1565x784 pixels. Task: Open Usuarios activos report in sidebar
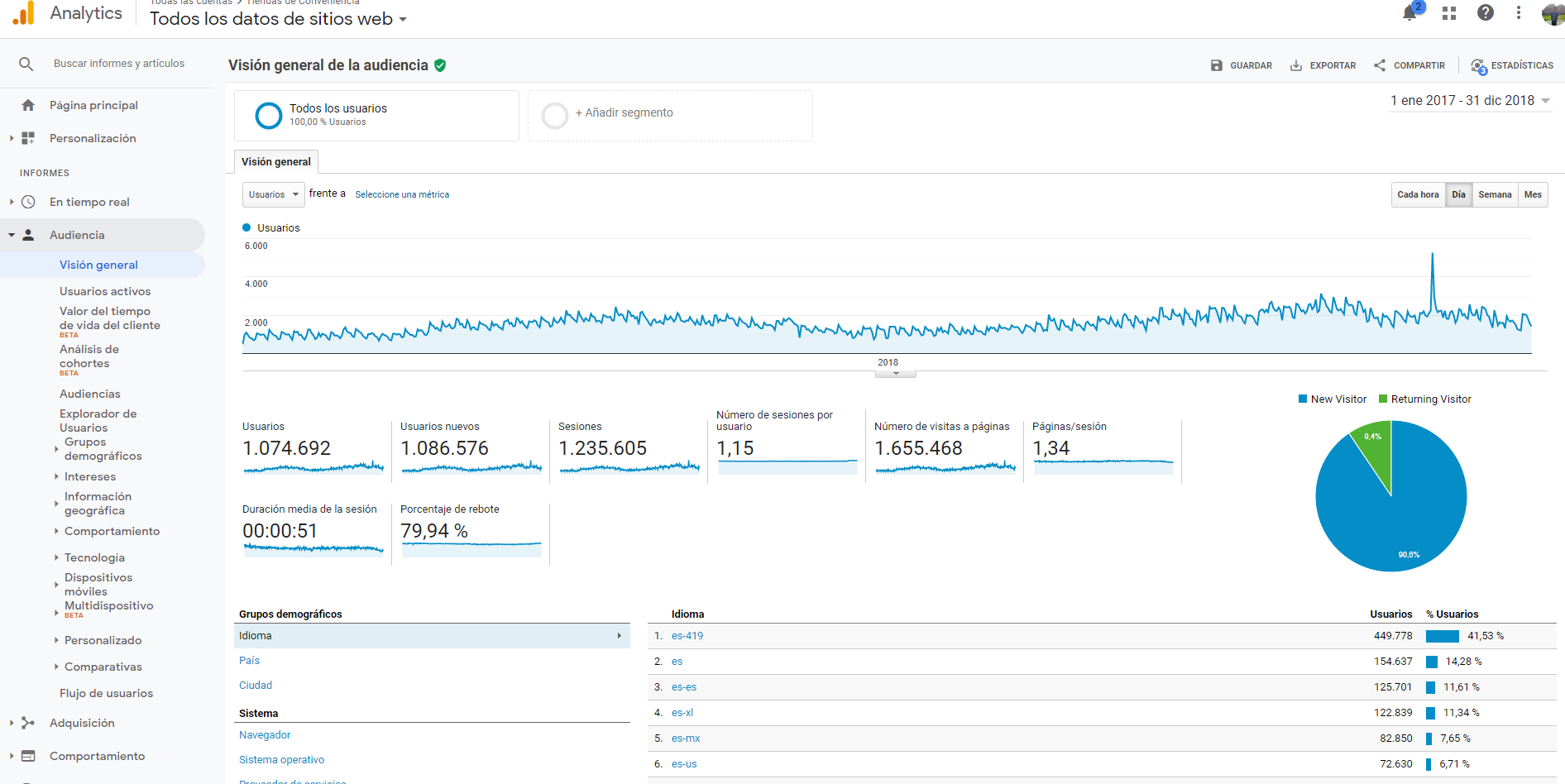pos(105,291)
